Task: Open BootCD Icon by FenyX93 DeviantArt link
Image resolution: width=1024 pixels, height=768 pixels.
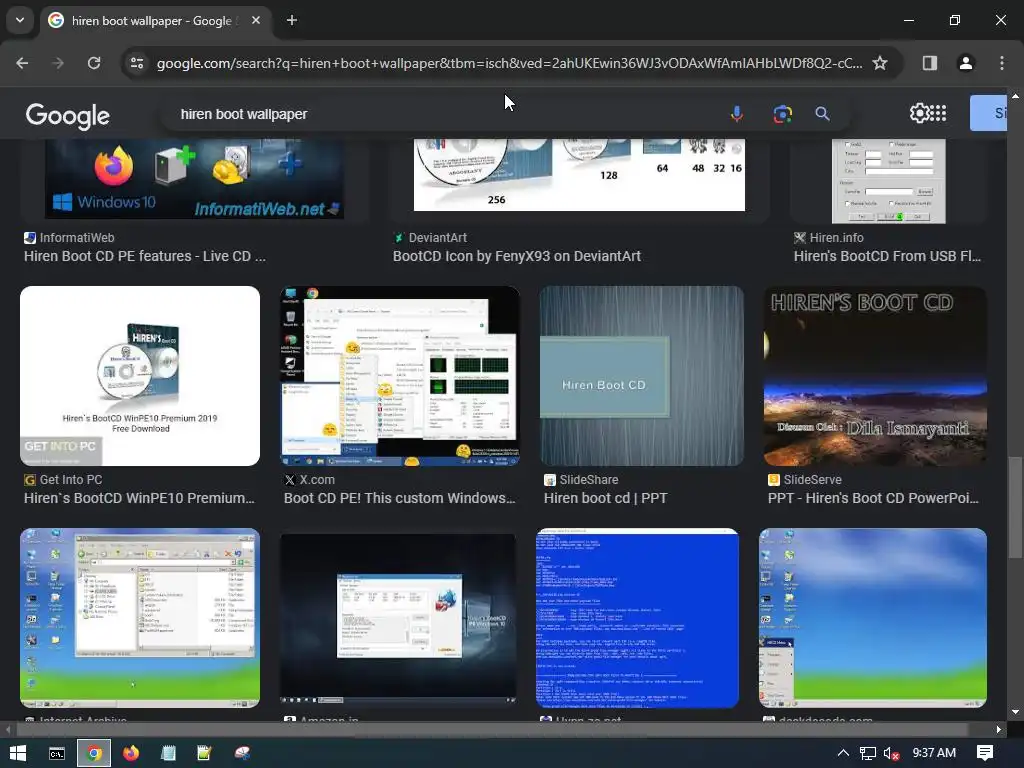Action: (x=517, y=256)
